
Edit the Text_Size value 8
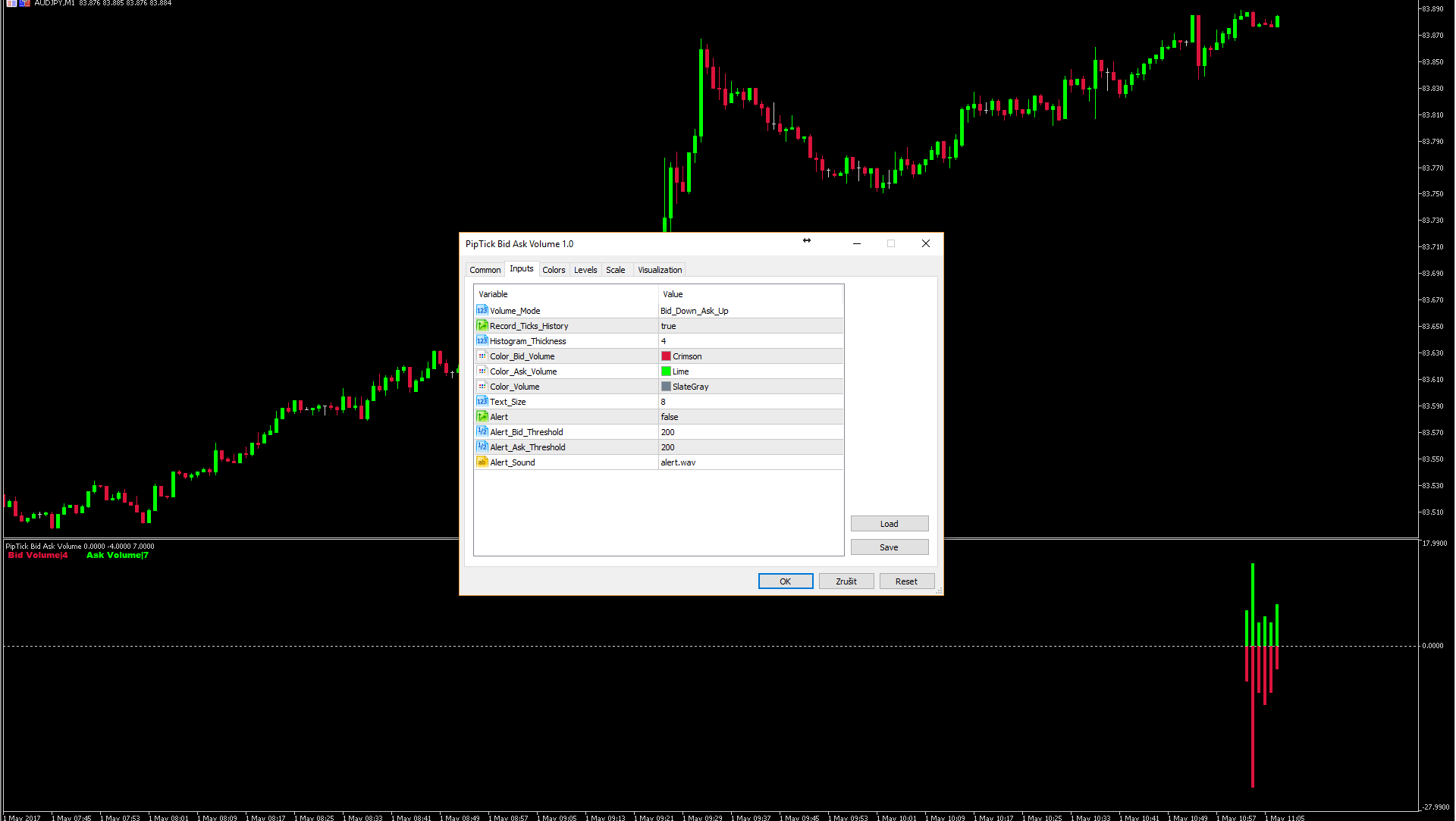point(751,402)
